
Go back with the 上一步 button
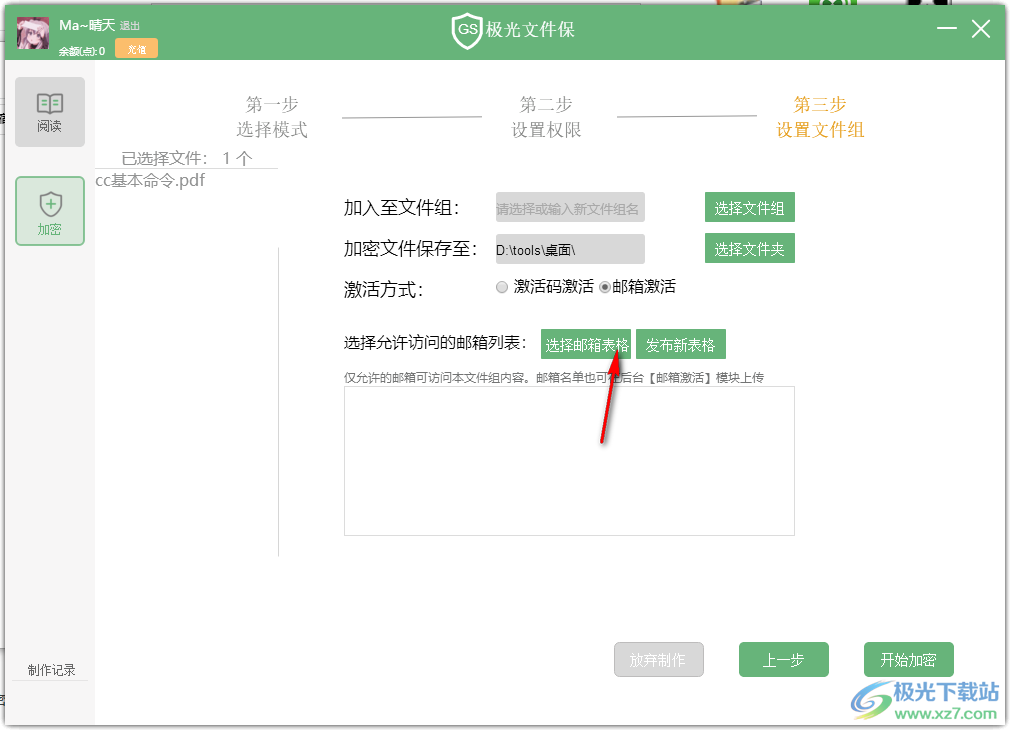coord(783,659)
